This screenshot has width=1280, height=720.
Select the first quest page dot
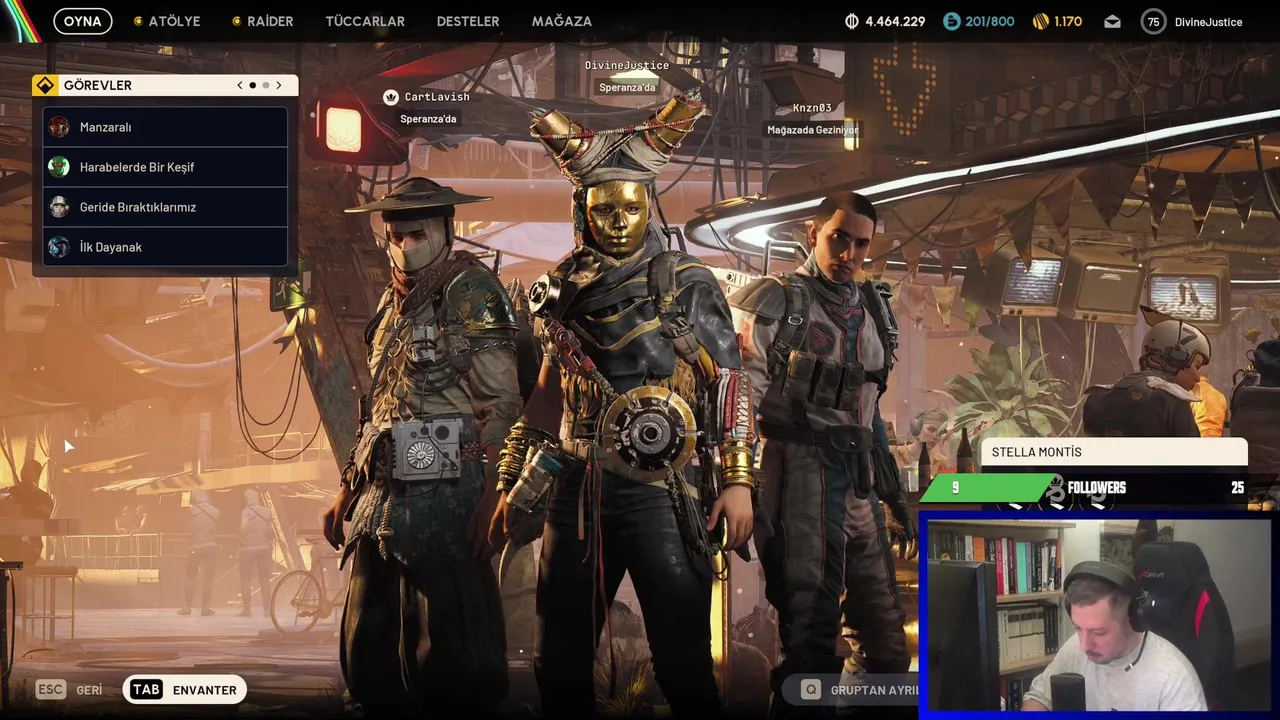coord(252,85)
